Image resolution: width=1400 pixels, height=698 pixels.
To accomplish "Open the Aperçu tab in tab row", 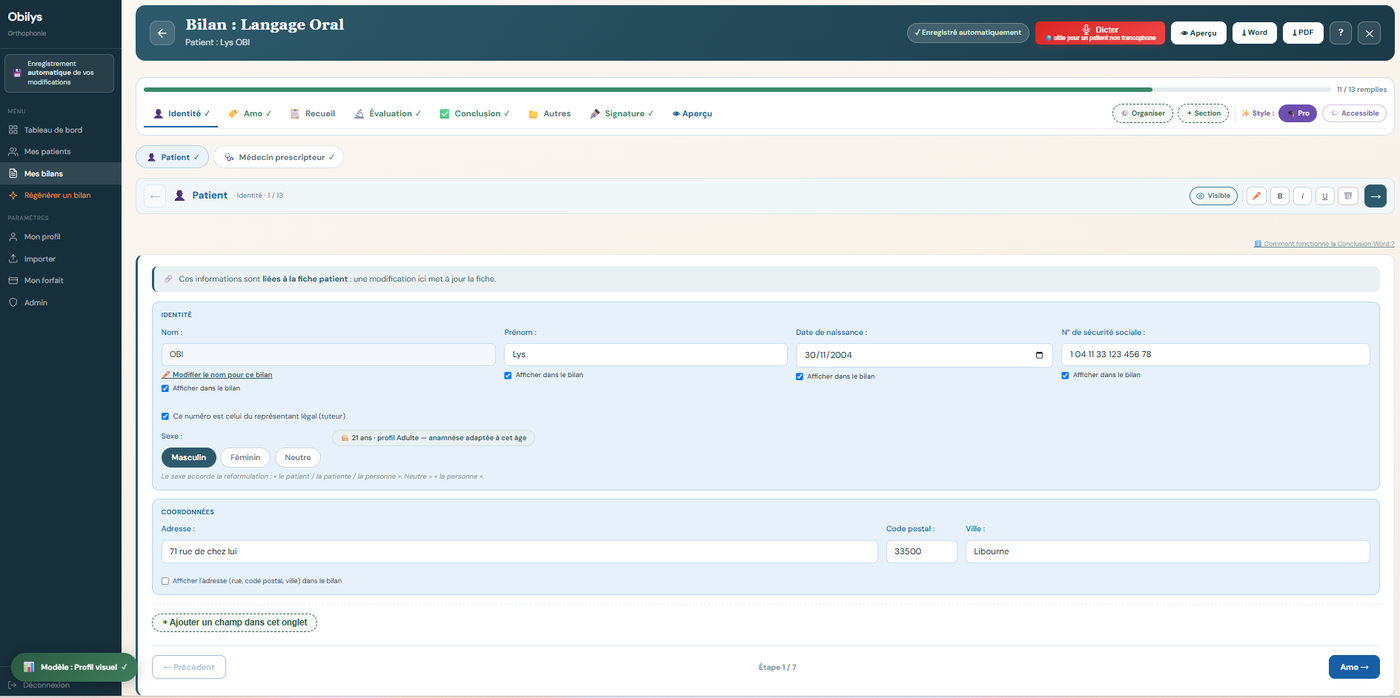I will click(x=692, y=114).
